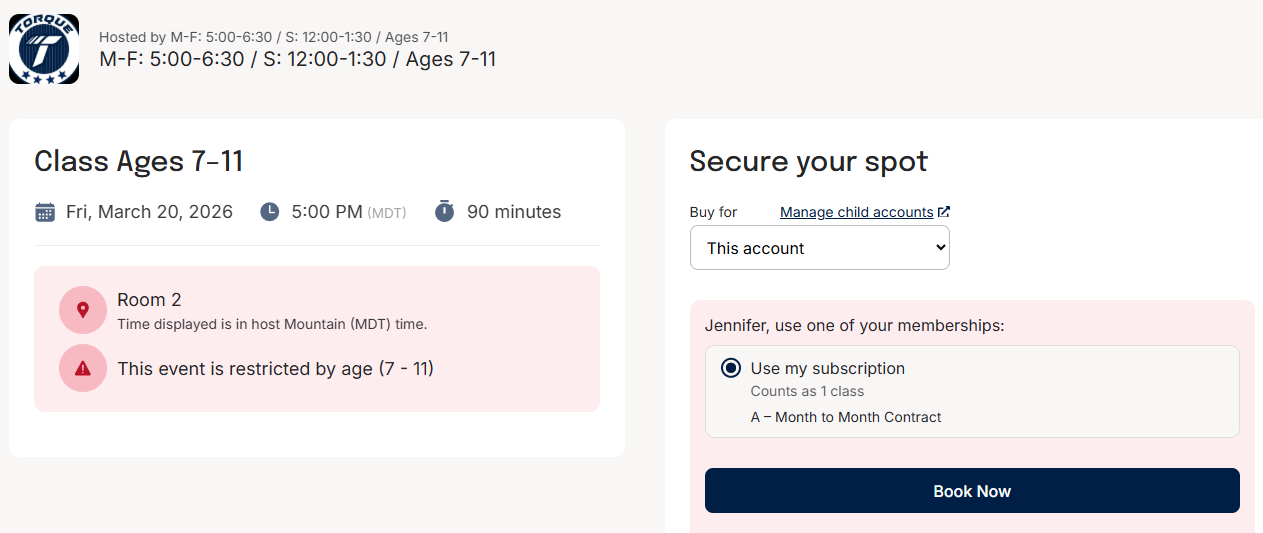Click the A – Month to Month Contract text
Viewport: 1263px width, 533px height.
click(846, 417)
